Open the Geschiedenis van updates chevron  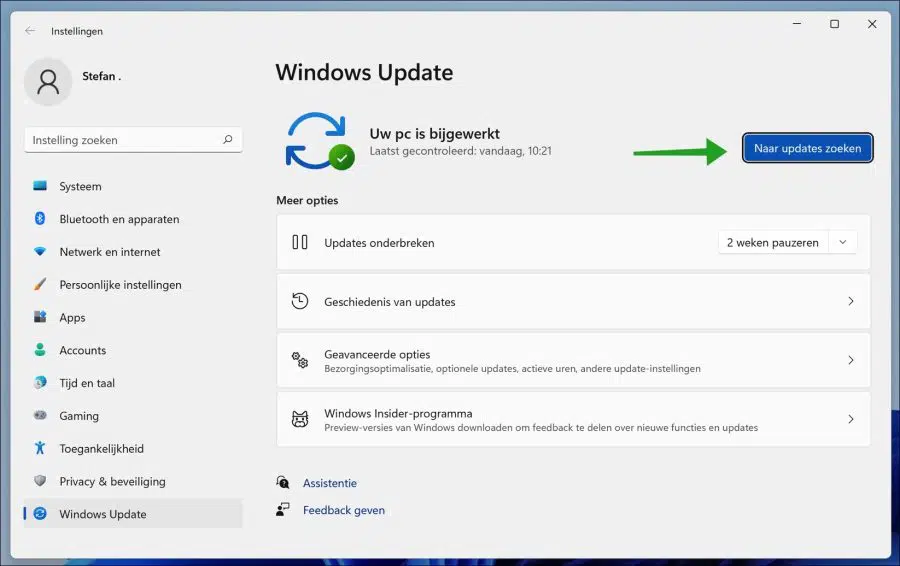click(851, 301)
